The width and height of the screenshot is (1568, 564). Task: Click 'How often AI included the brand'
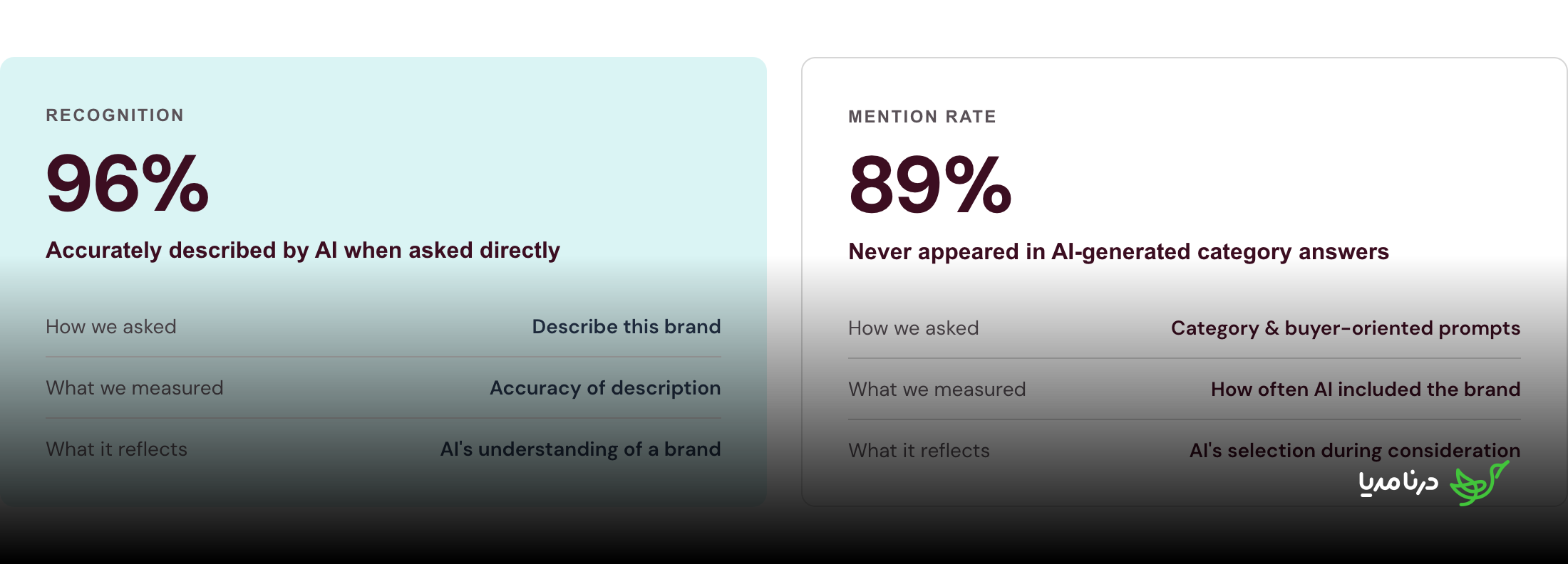point(1366,390)
